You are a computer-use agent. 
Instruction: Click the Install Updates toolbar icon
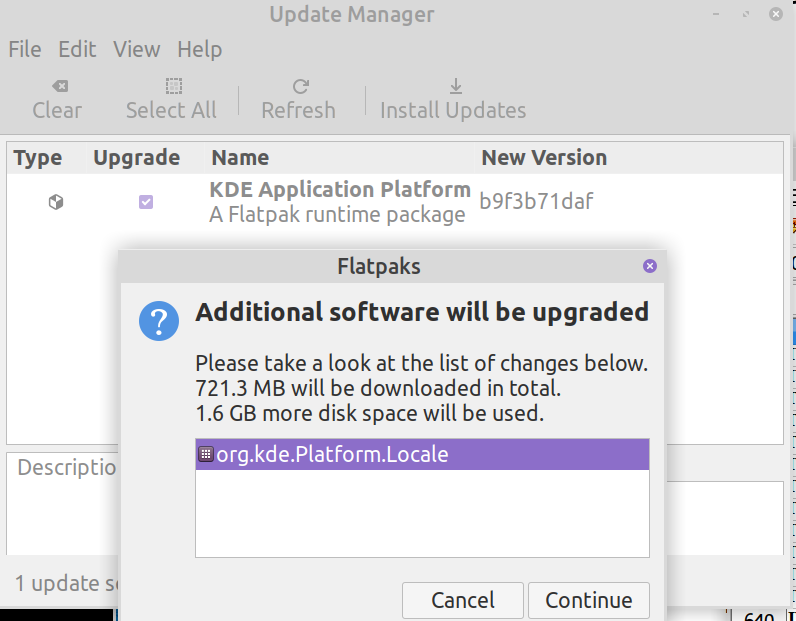453,87
